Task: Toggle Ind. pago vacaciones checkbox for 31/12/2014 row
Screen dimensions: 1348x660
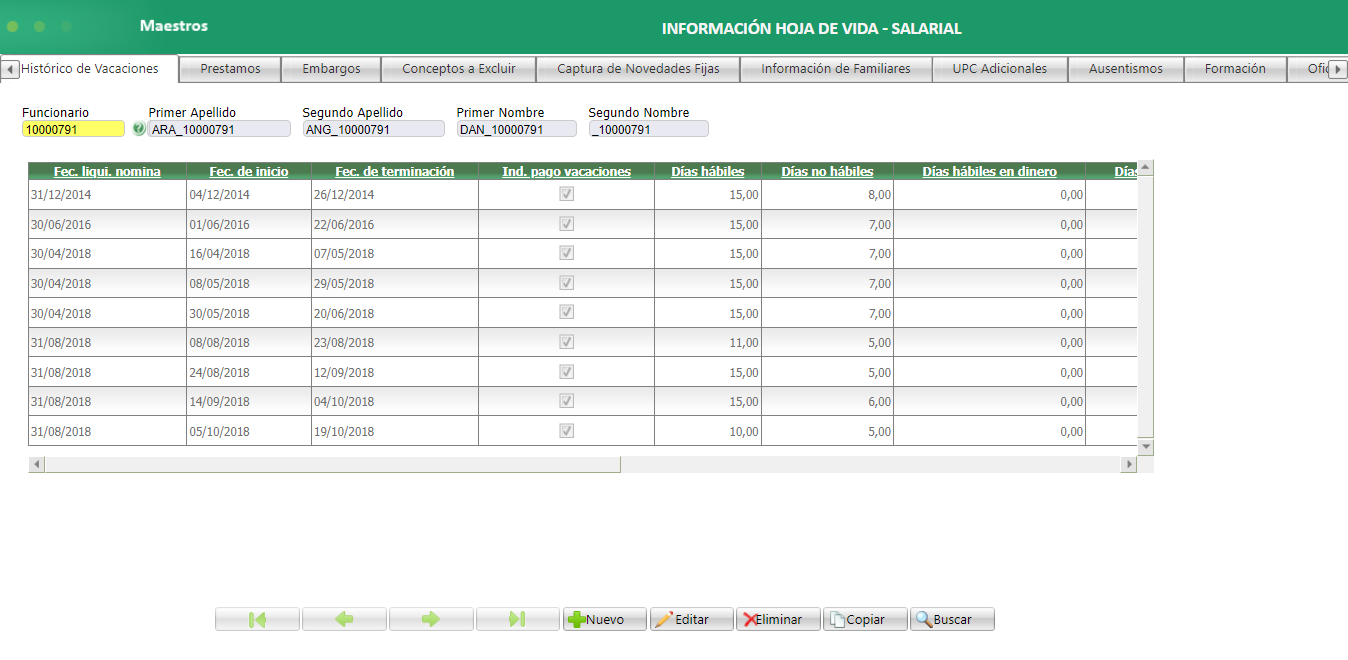Action: 566,194
